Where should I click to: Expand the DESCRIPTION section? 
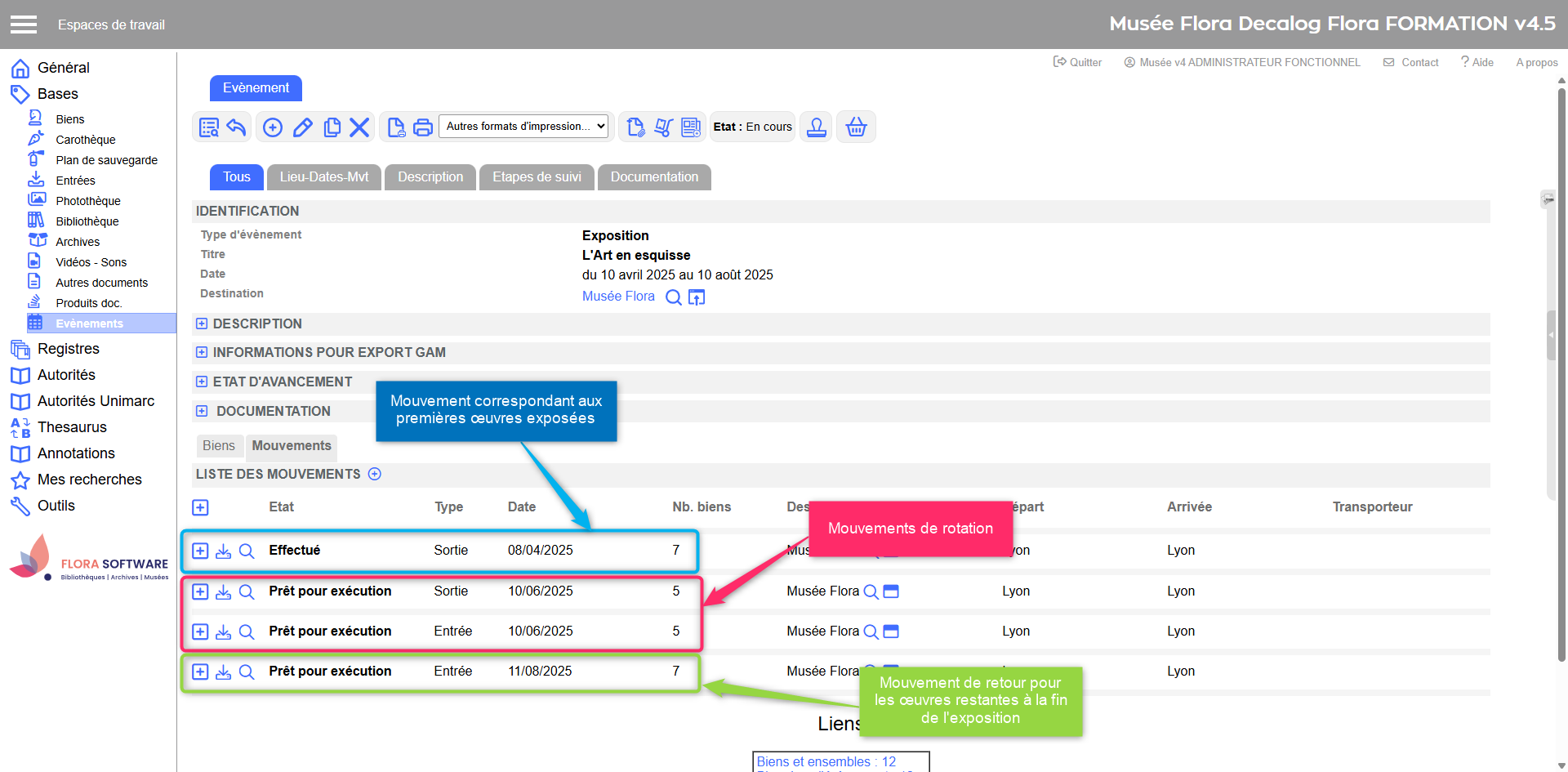click(202, 324)
